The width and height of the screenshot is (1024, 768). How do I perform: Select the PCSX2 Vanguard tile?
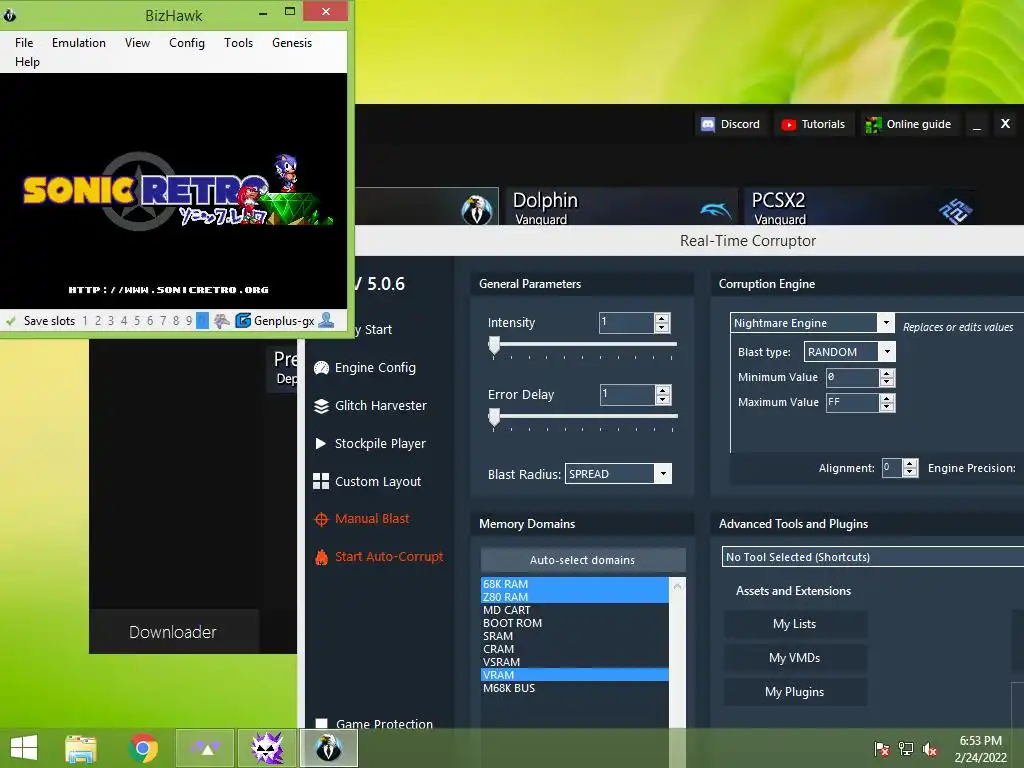pos(861,207)
